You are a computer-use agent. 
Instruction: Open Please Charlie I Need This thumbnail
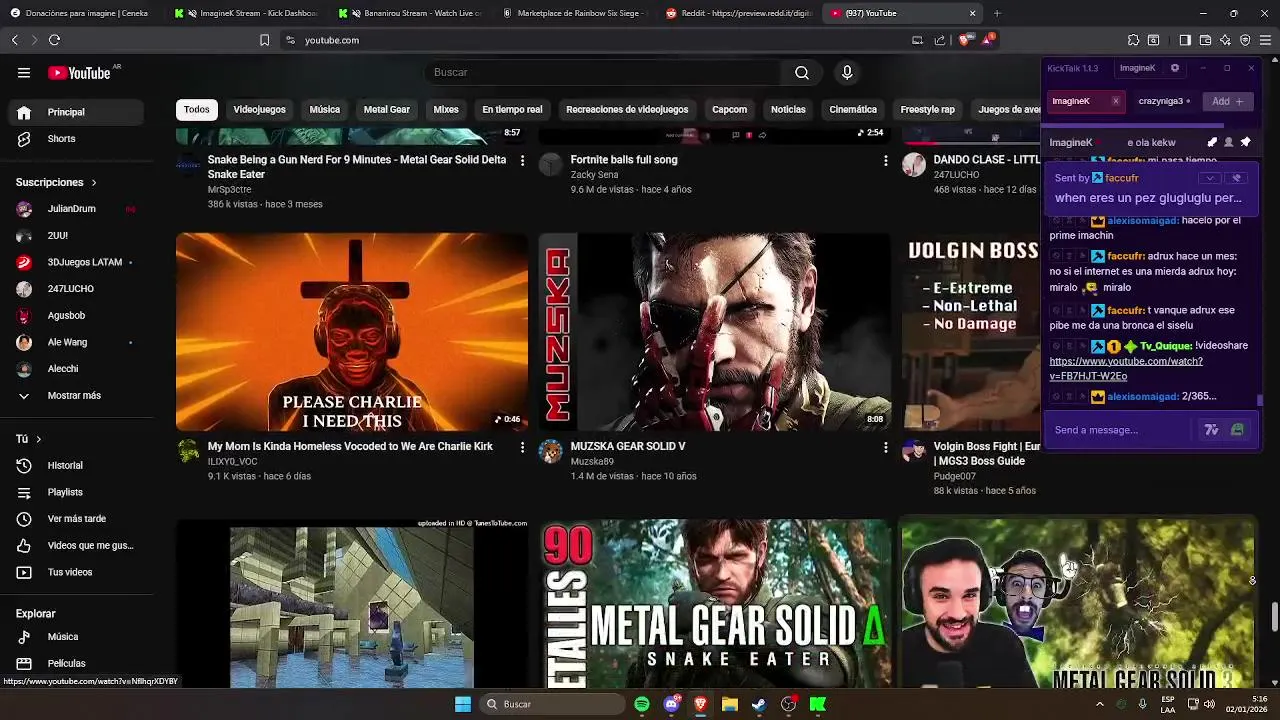click(x=352, y=332)
